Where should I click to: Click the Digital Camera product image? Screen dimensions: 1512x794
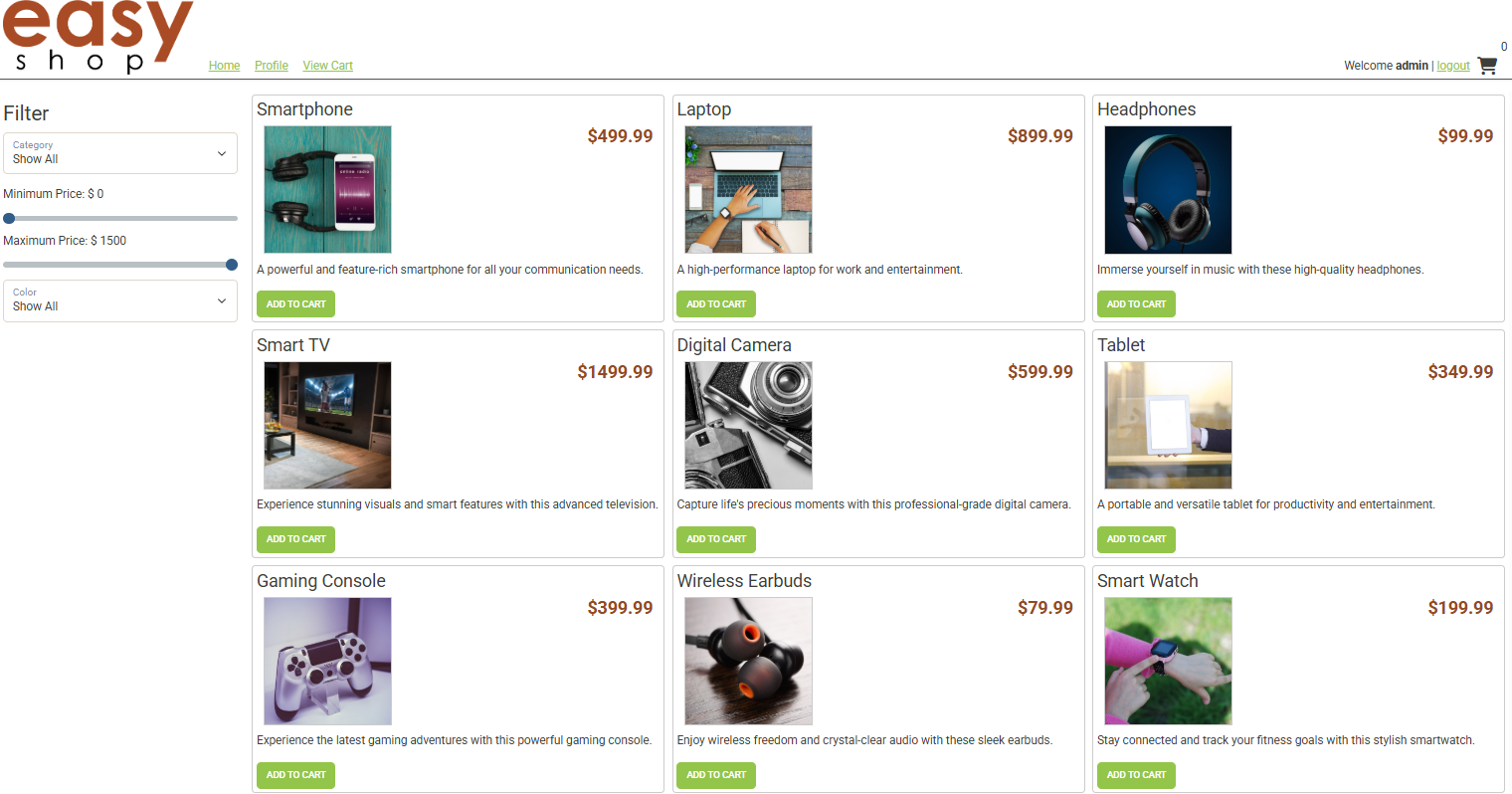click(748, 425)
